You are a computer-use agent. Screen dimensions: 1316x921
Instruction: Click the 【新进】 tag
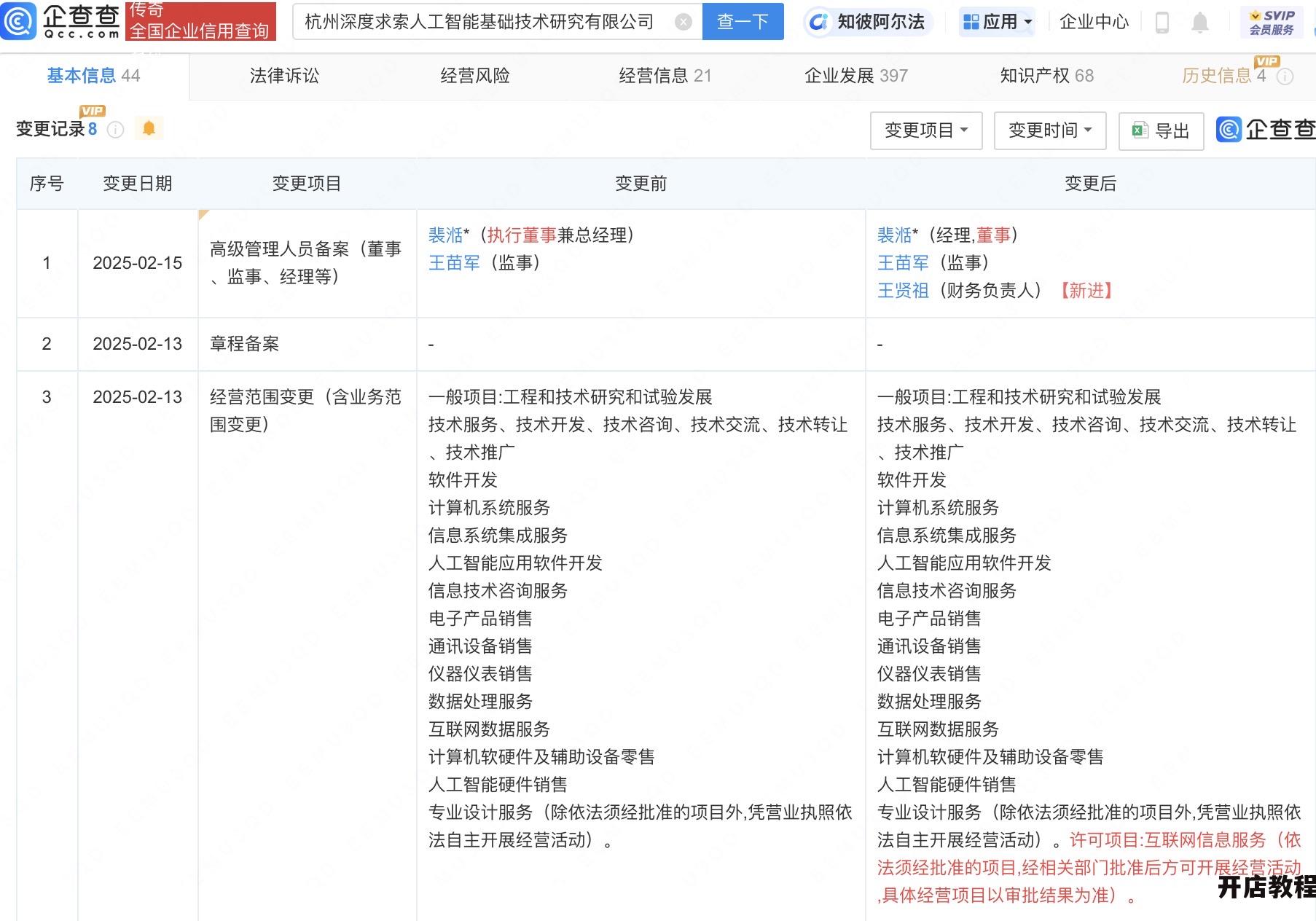(1086, 291)
